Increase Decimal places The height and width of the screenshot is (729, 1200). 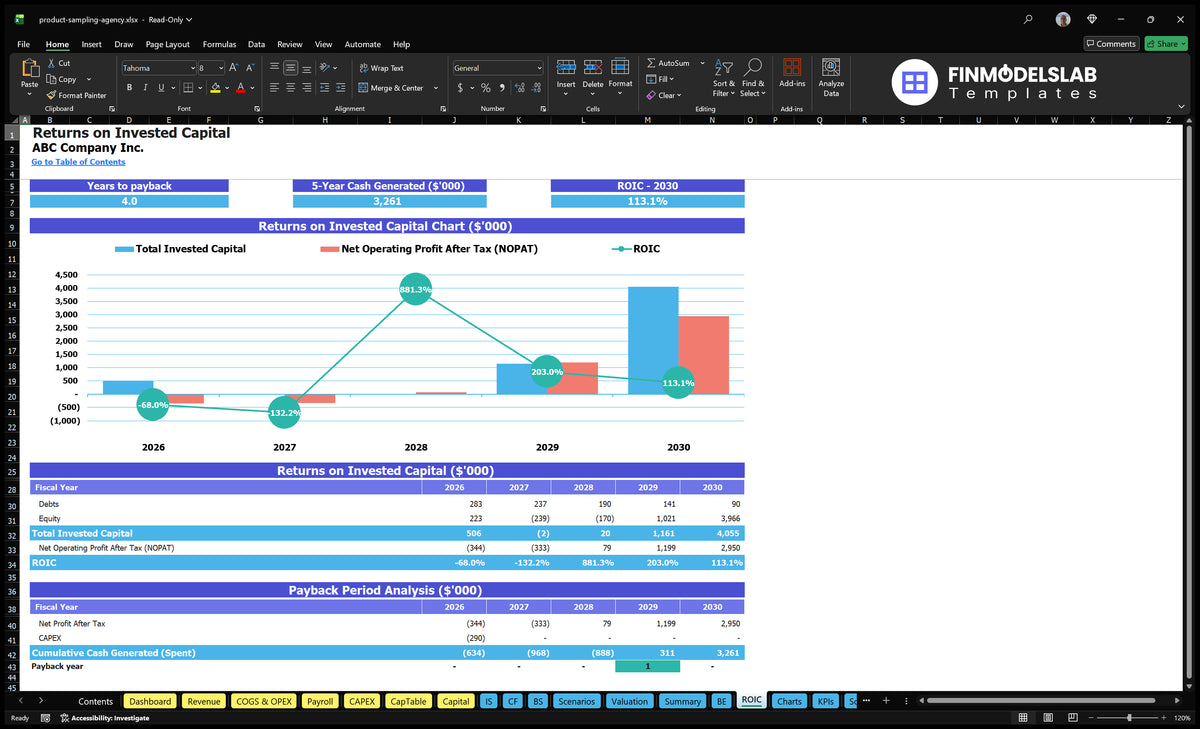point(520,88)
